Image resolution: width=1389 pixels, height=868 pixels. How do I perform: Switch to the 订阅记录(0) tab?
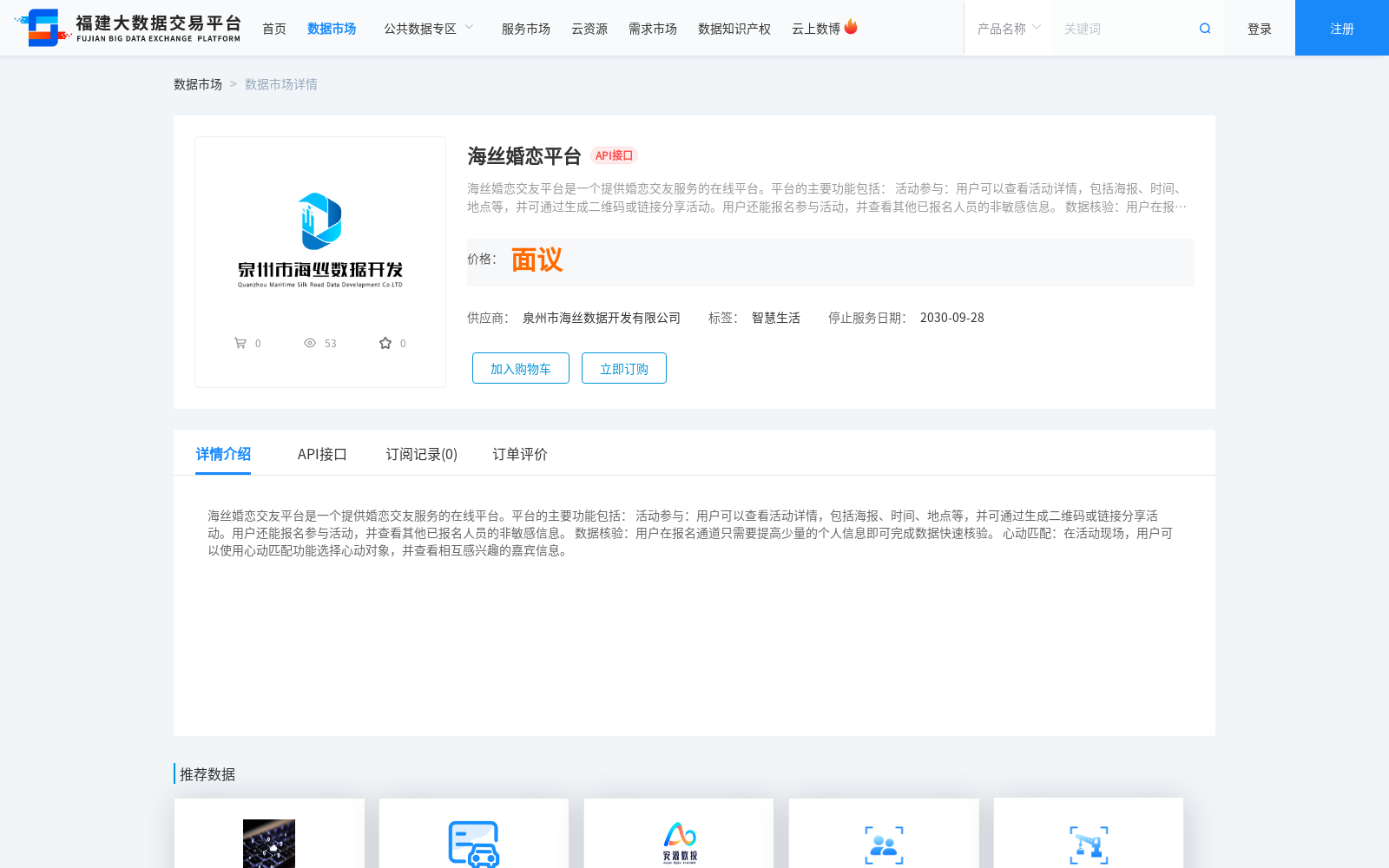[x=422, y=454]
